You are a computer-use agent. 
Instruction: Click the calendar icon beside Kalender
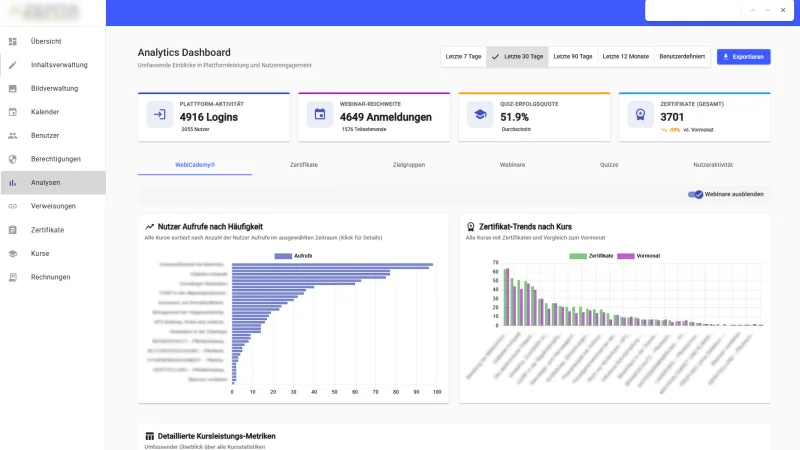tap(13, 112)
